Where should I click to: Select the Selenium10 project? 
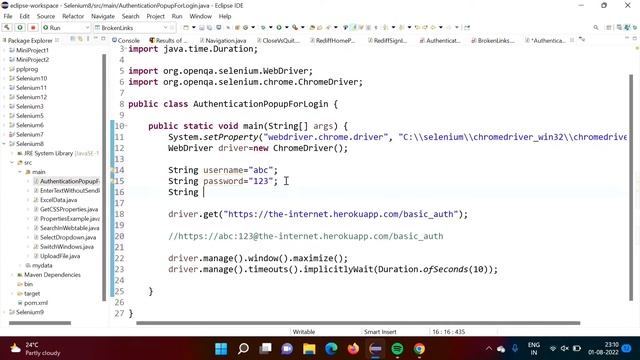point(31,78)
